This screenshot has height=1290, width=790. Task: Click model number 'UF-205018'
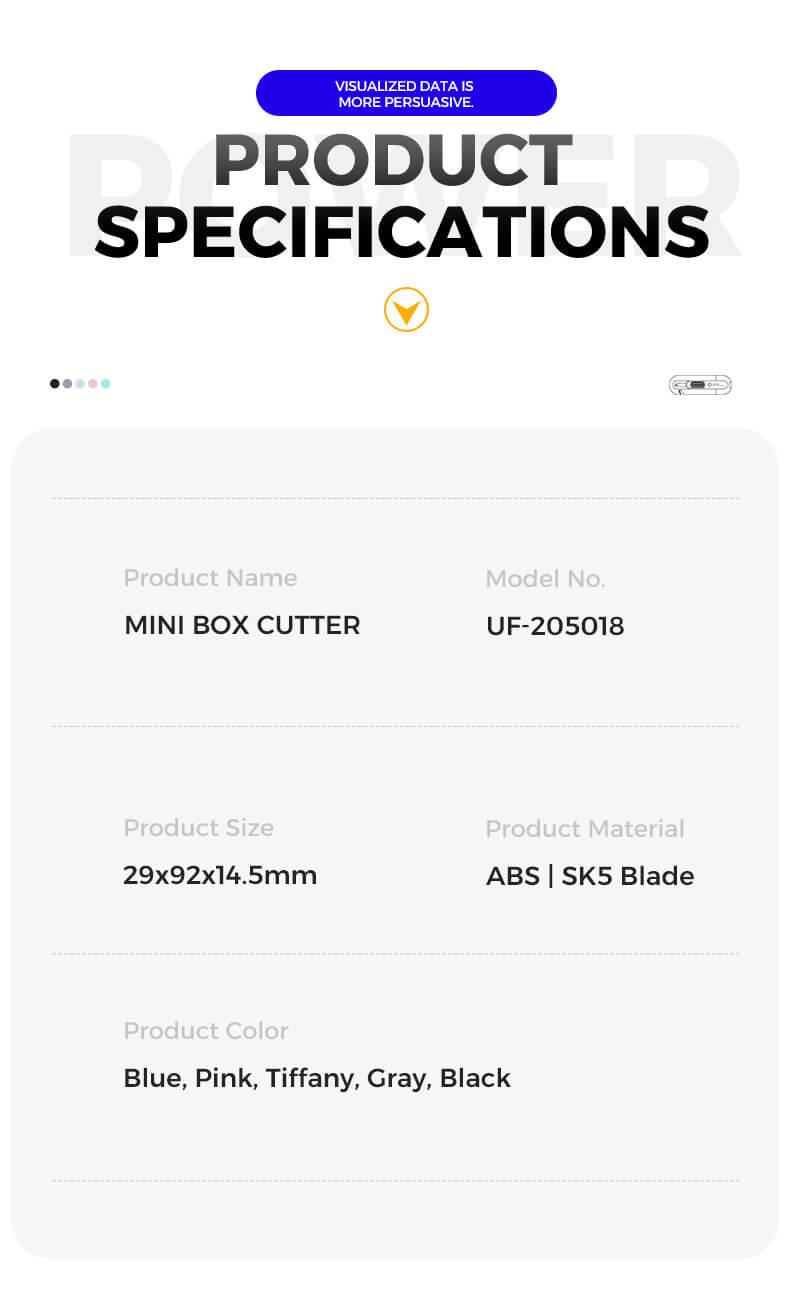coord(555,626)
